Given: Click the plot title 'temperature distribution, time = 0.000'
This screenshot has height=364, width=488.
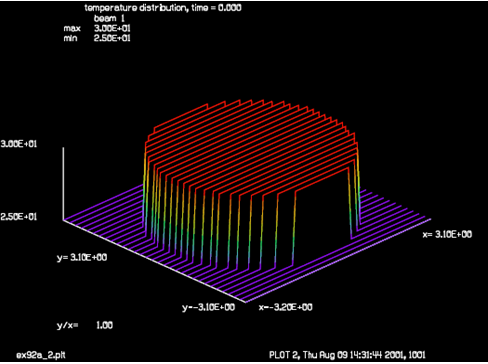Looking at the screenshot, I should (163, 8).
